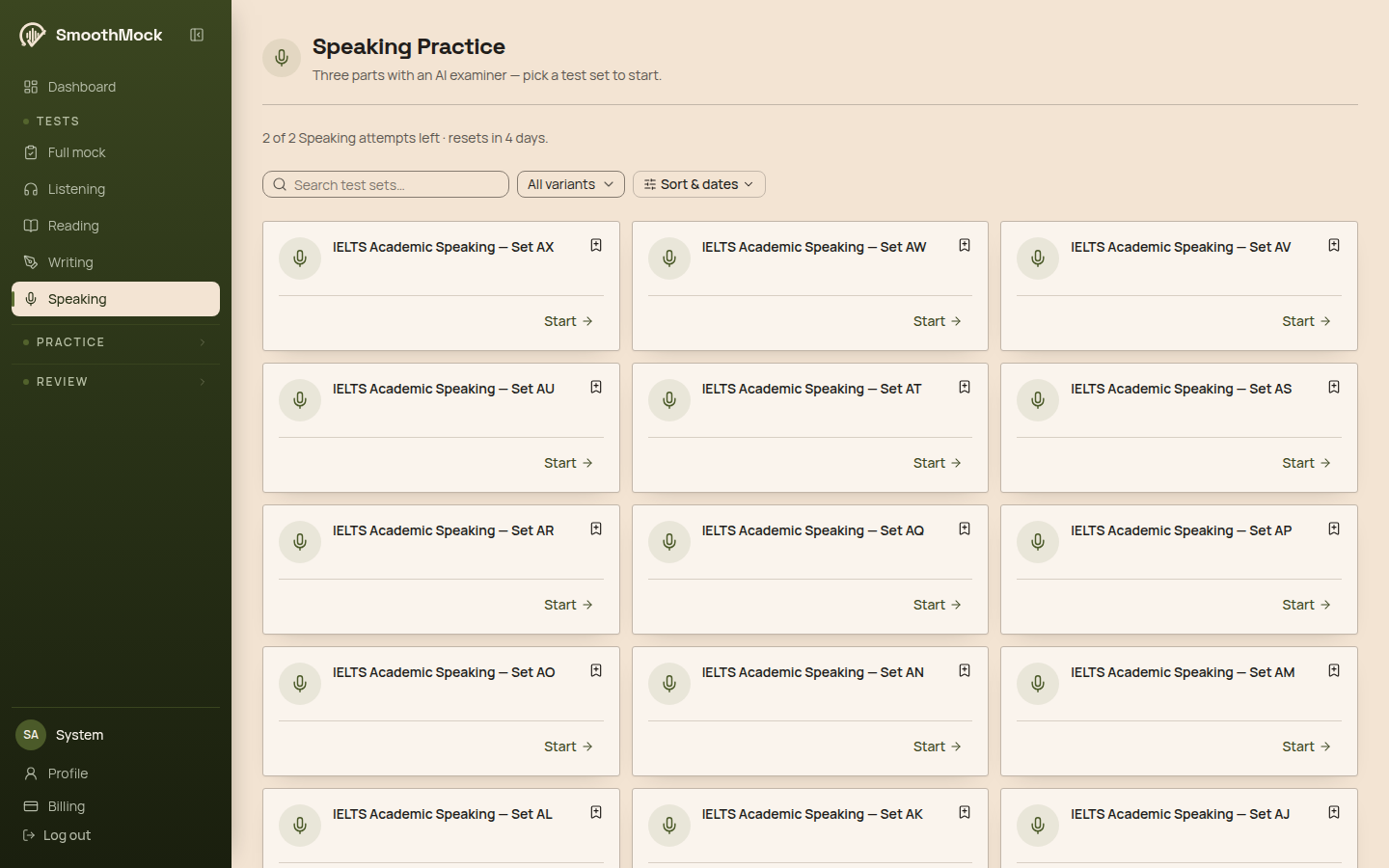Viewport: 1389px width, 868px height.
Task: Open the Profile page
Action: (116, 773)
